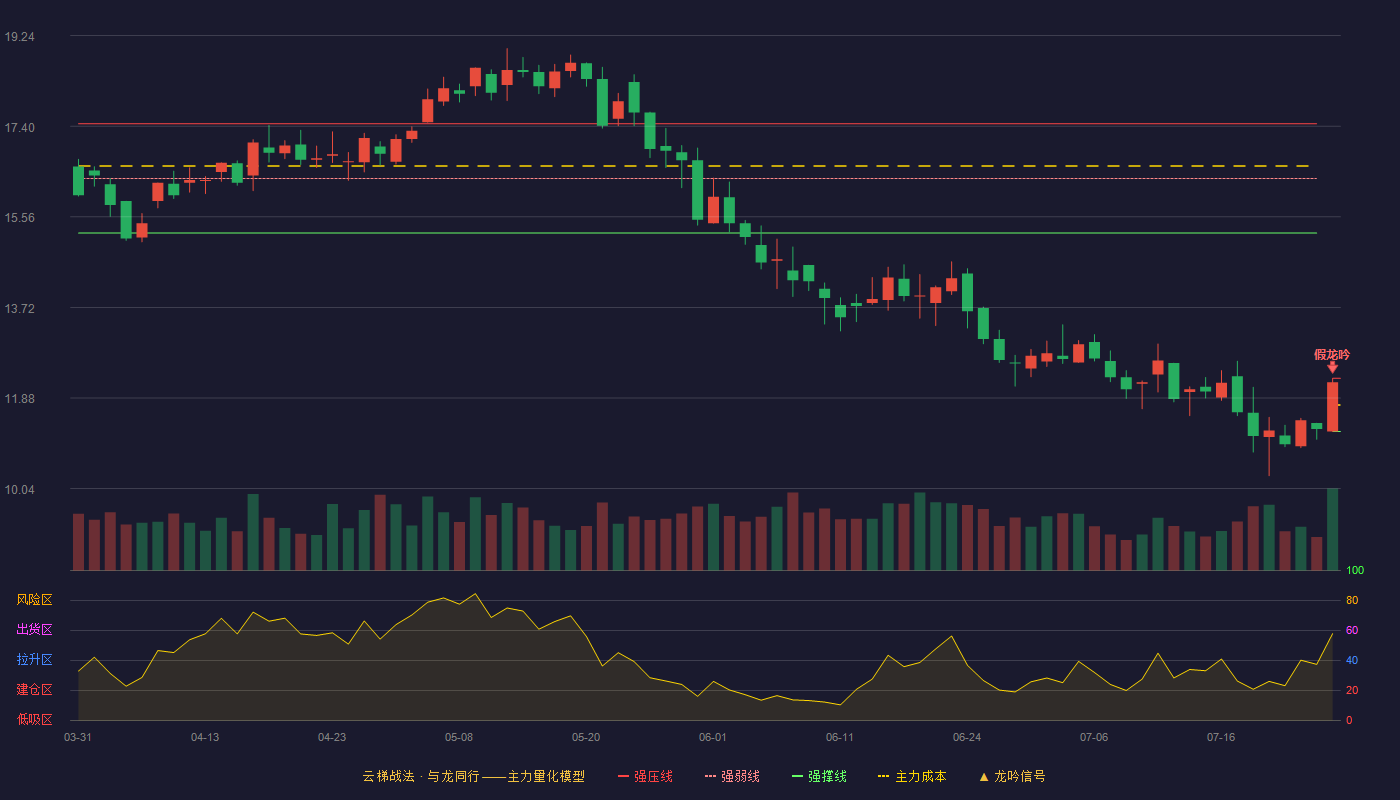The width and height of the screenshot is (1400, 800).
Task: Click the 05-08 date axis label
Action: [x=459, y=737]
